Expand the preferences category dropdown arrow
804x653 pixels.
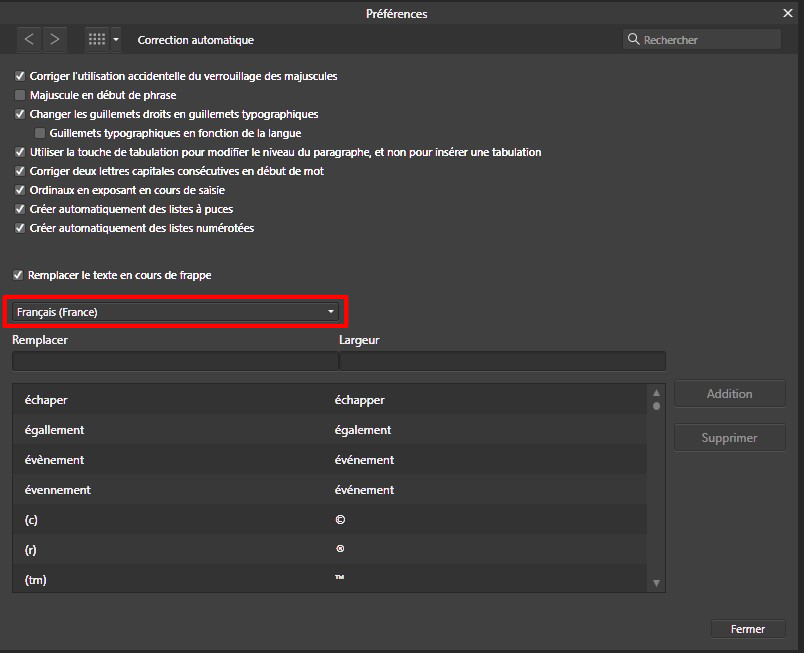point(116,39)
